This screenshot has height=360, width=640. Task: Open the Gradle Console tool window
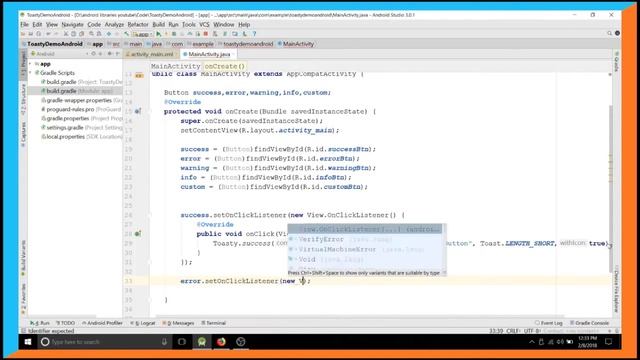589,323
